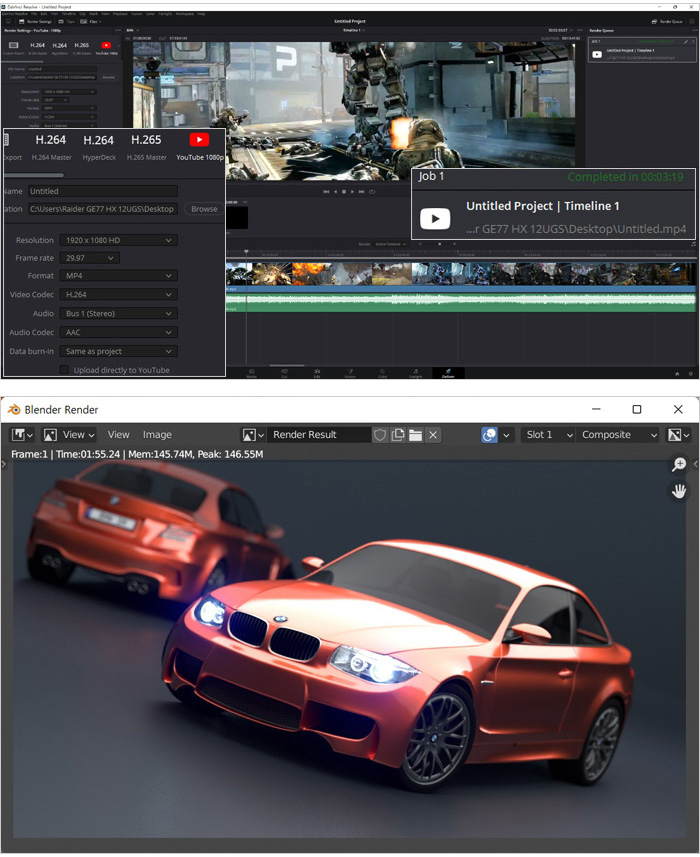
Task: Open the Audio Bus 1 (Stereo) dropdown
Action: click(119, 314)
